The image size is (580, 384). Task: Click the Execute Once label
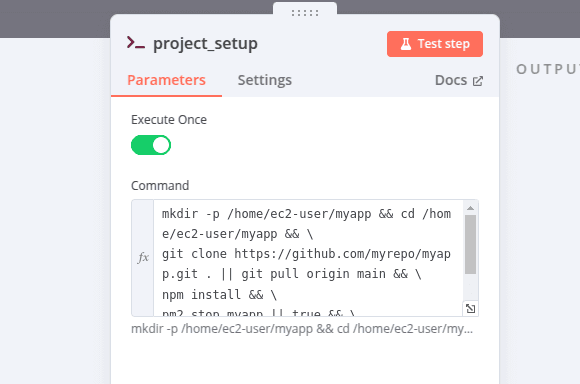pyautogui.click(x=169, y=120)
